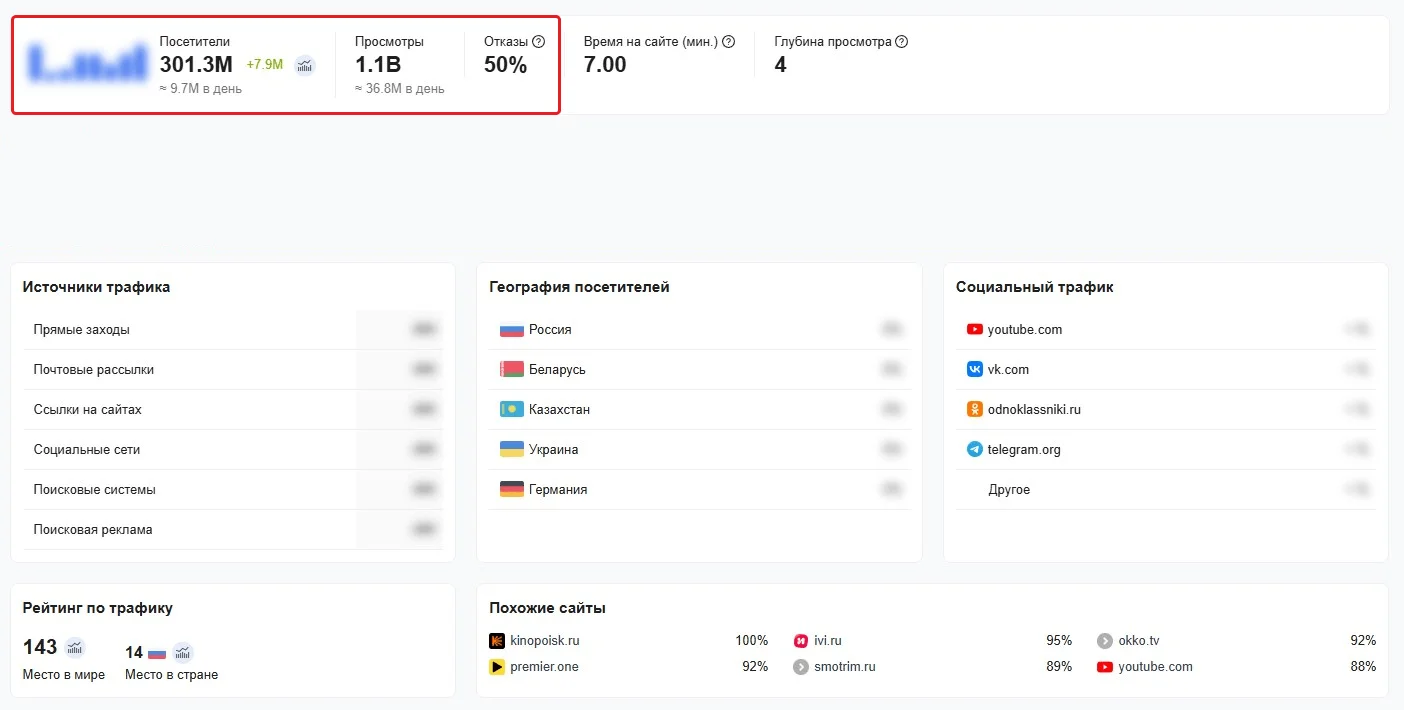This screenshot has width=1404, height=710.
Task: Click the blurred visitors mini bar chart
Action: tap(88, 62)
